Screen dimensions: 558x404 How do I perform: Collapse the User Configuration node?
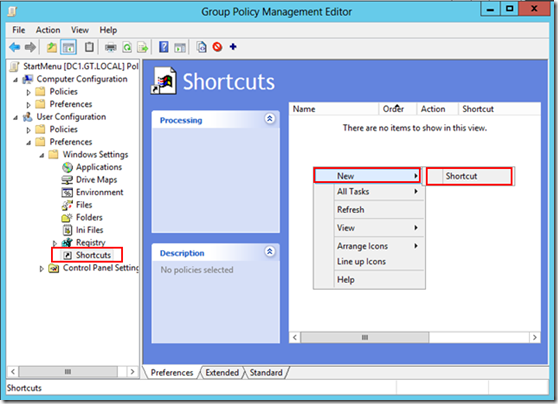(x=15, y=118)
